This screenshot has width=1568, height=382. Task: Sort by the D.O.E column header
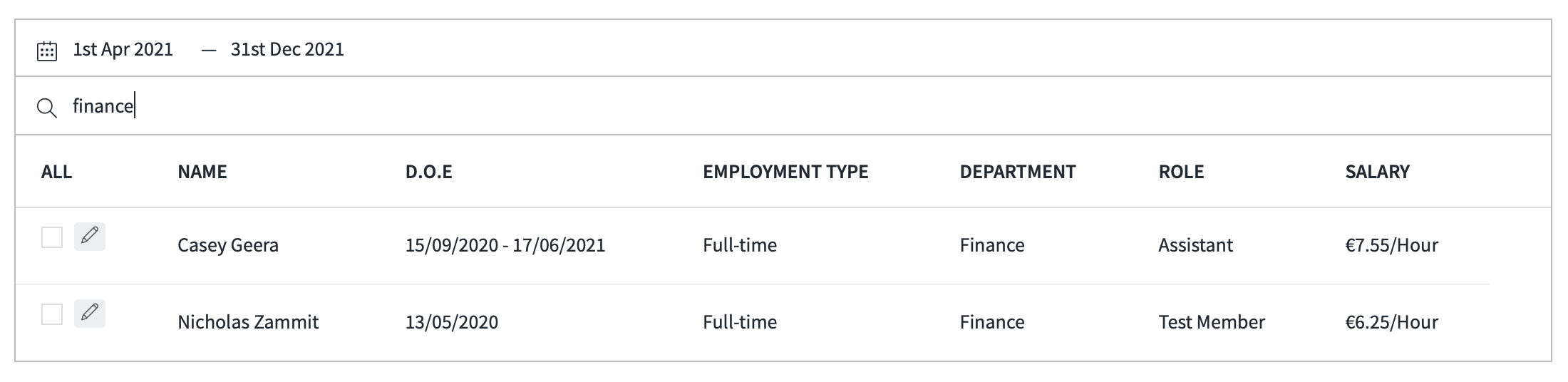click(x=429, y=172)
